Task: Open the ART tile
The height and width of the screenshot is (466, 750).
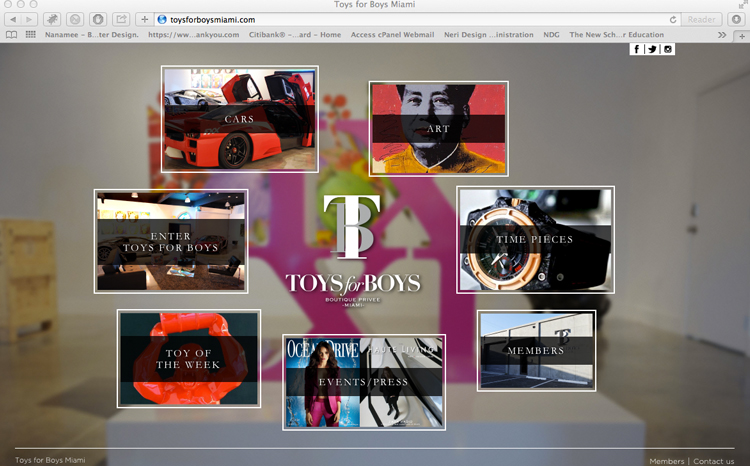Action: (439, 129)
